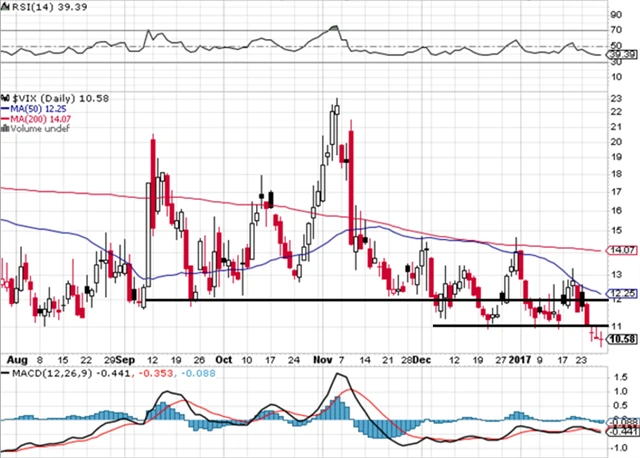Select the 14.07 red price tag
The image size is (640, 458).
click(622, 250)
